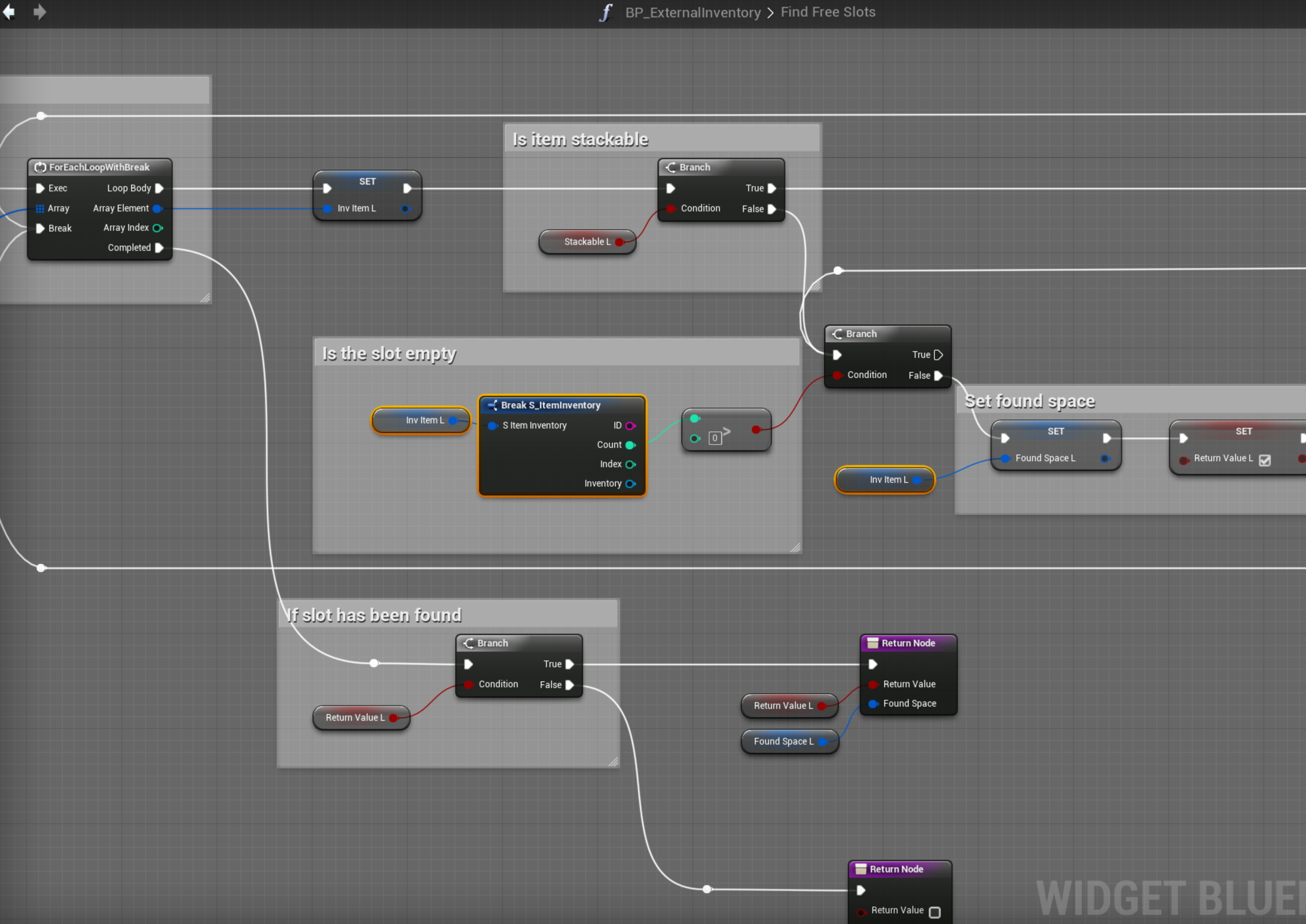Image resolution: width=1306 pixels, height=924 pixels.
Task: Click the BP_ExternalInventory breadcrumb
Action: click(x=693, y=12)
